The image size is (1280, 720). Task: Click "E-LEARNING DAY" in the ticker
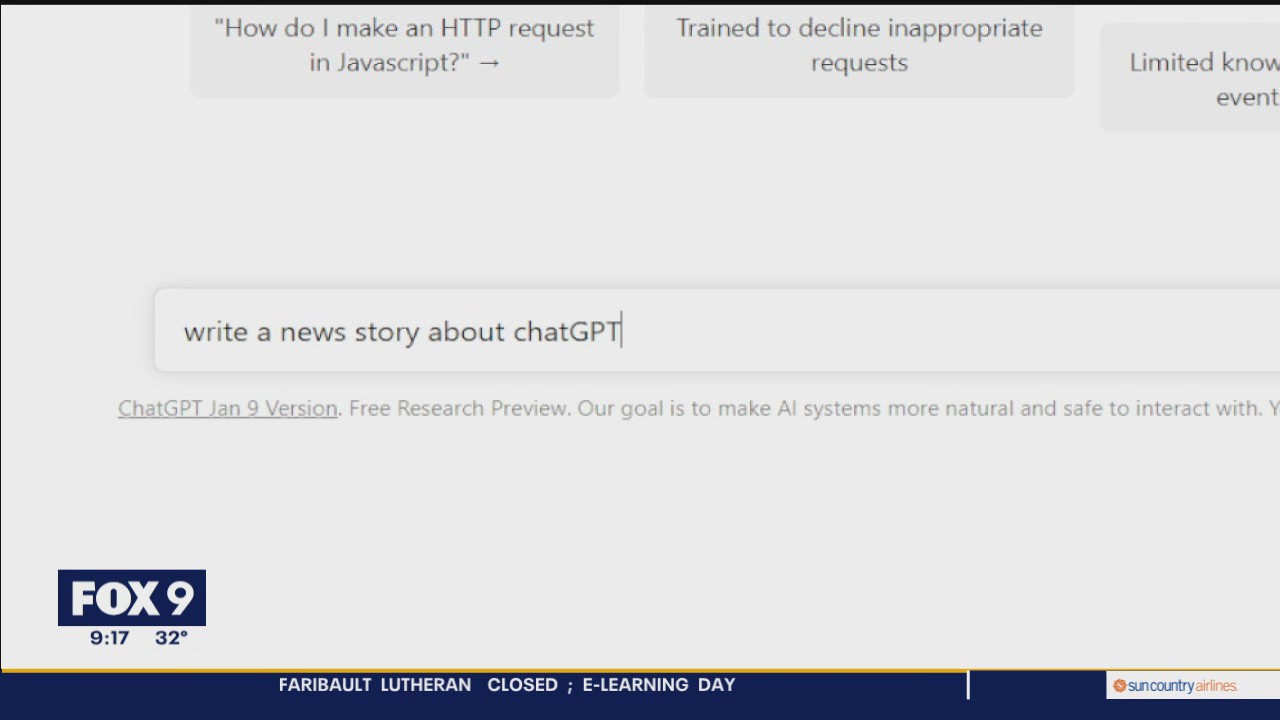tap(659, 685)
